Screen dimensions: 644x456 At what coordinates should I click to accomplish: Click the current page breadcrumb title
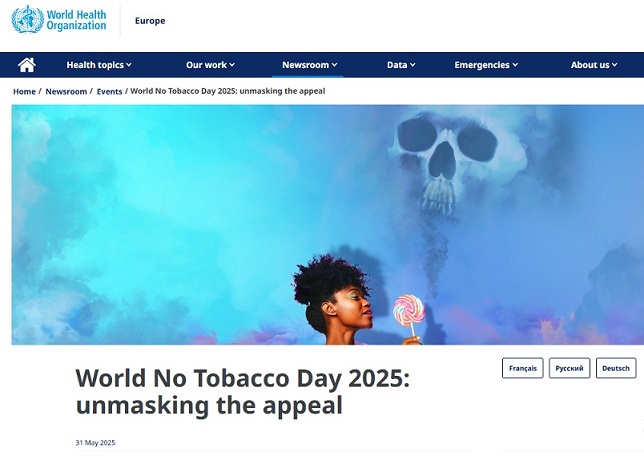227,91
